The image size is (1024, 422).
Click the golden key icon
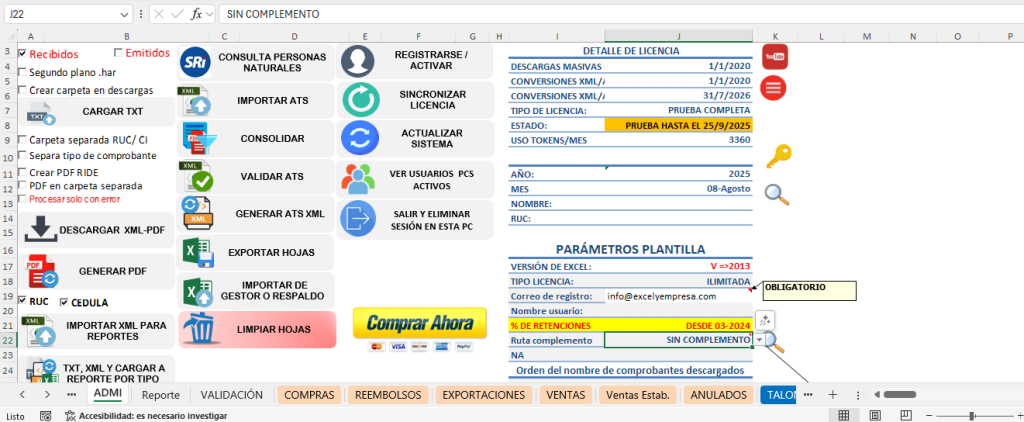coord(778,156)
